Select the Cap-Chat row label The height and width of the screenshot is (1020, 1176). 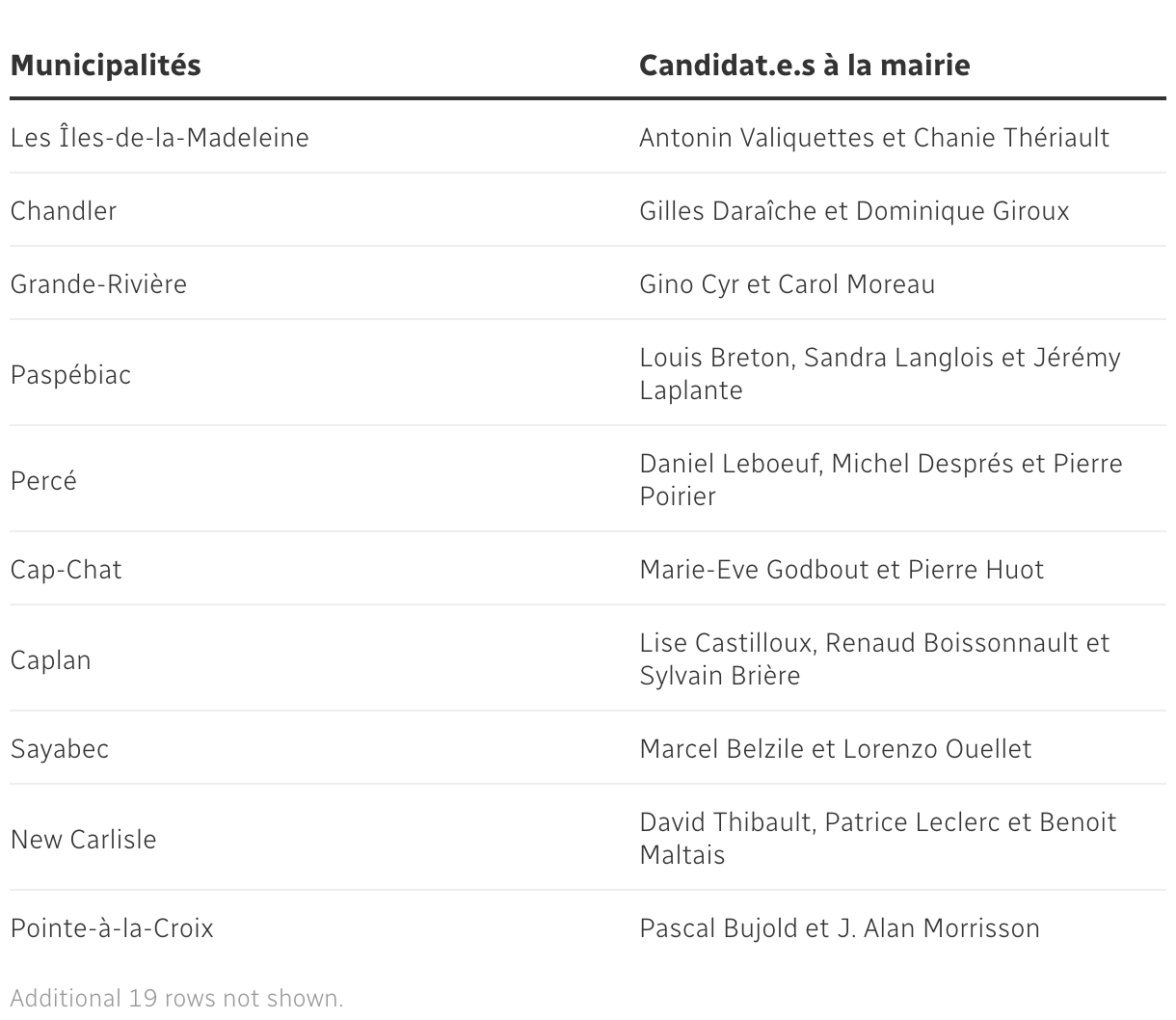tap(67, 570)
